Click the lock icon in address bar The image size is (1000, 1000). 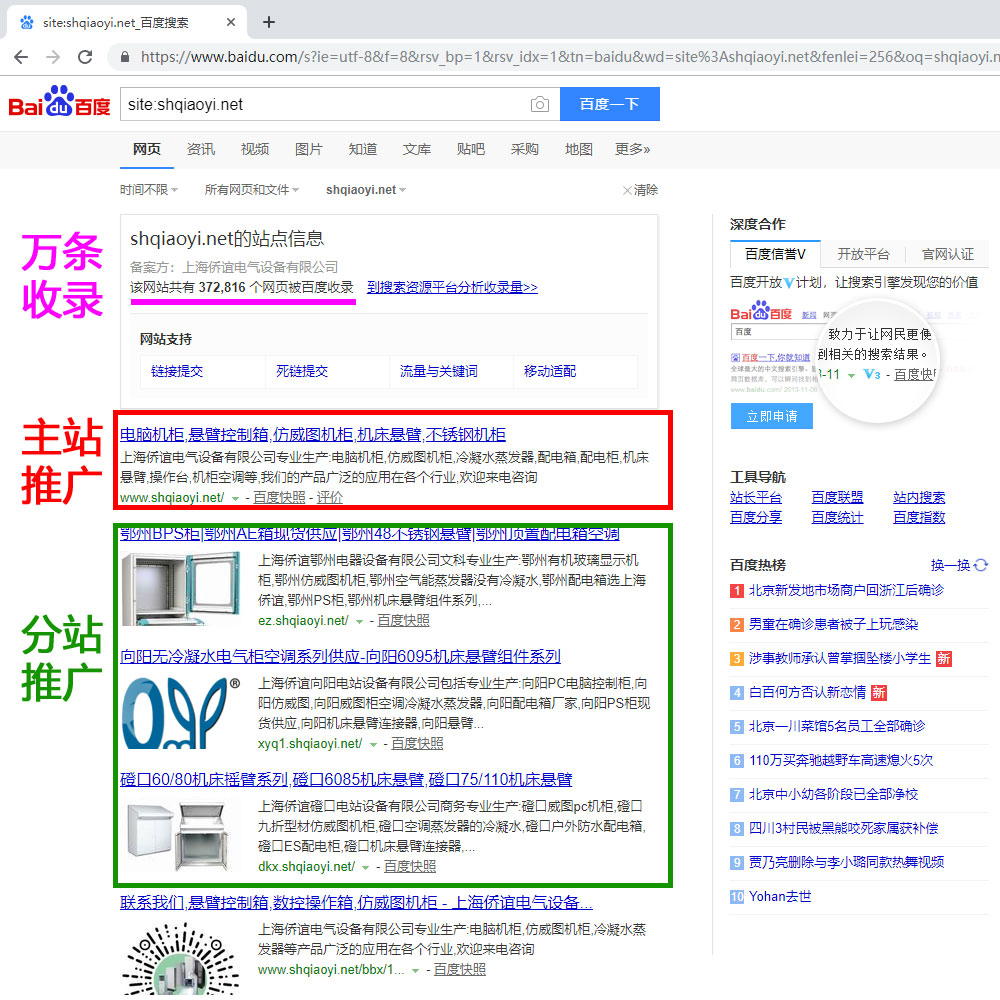pyautogui.click(x=125, y=57)
